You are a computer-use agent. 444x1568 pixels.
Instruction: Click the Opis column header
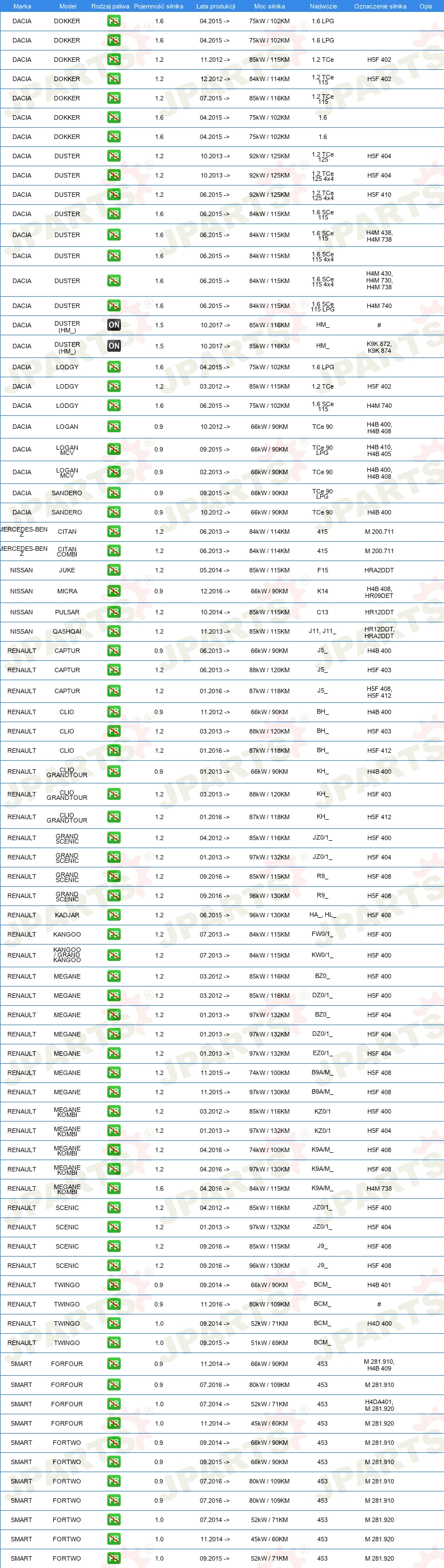[x=426, y=6]
